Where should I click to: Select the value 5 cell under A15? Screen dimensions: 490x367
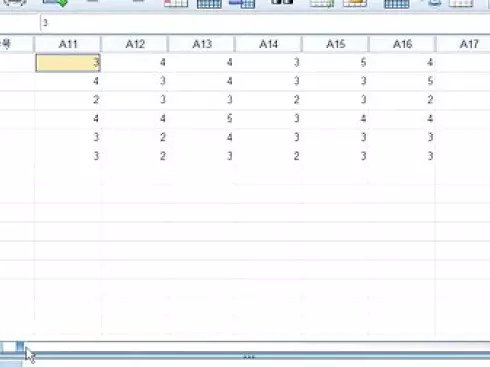coord(335,63)
